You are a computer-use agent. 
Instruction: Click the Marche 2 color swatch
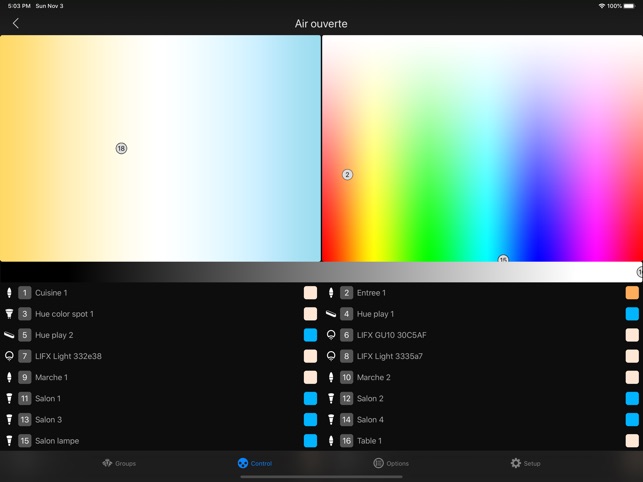632,377
